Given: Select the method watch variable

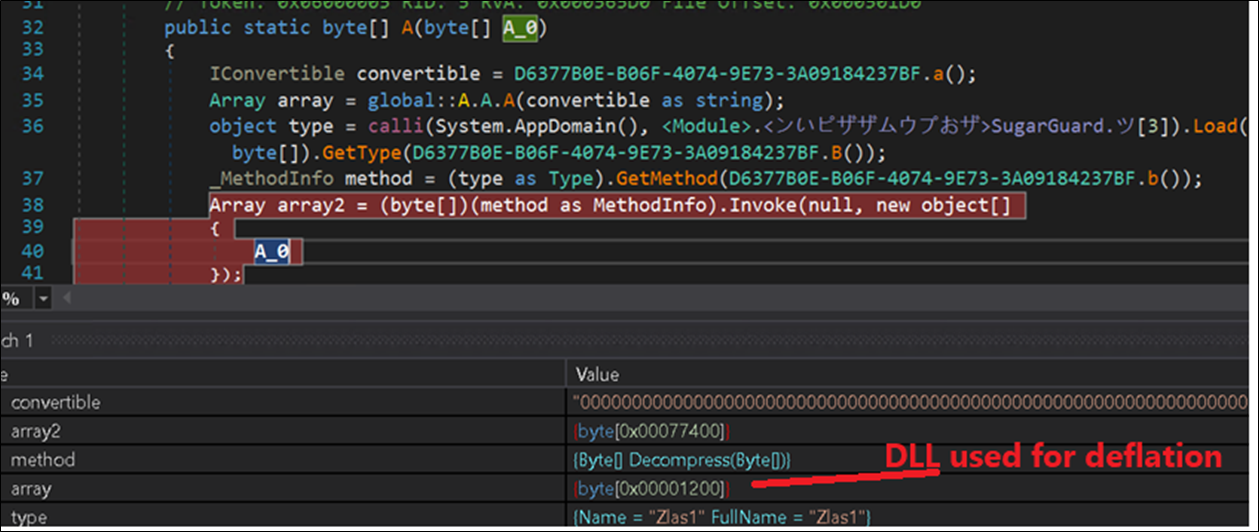Looking at the screenshot, I should pyautogui.click(x=38, y=460).
